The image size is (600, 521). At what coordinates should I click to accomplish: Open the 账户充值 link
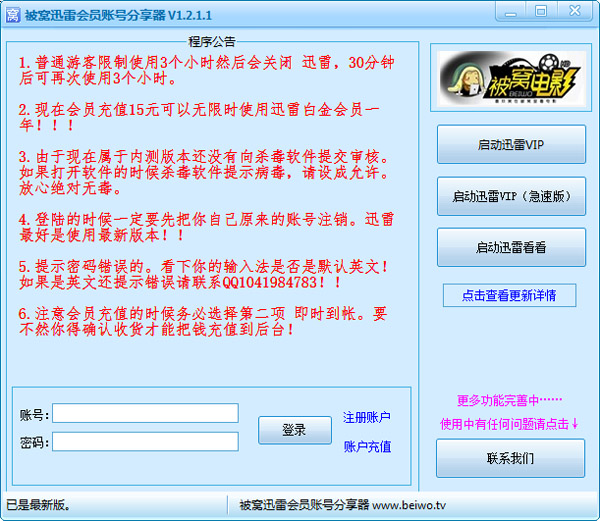pos(367,446)
